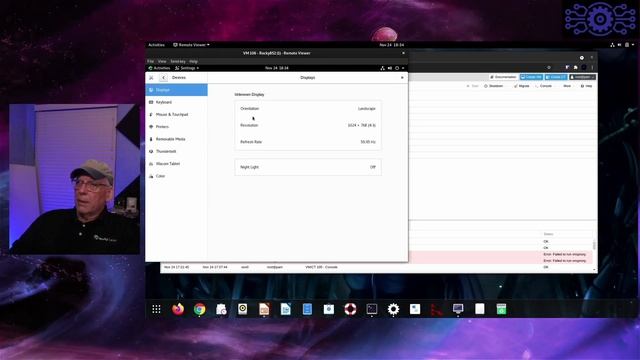Click host top bar clock

pyautogui.click(x=391, y=45)
